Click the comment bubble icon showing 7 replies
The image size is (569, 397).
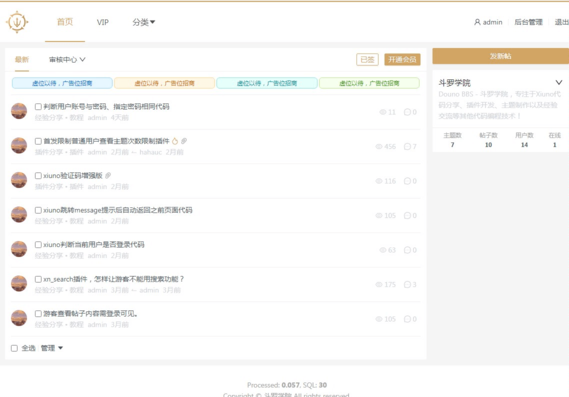pos(407,147)
